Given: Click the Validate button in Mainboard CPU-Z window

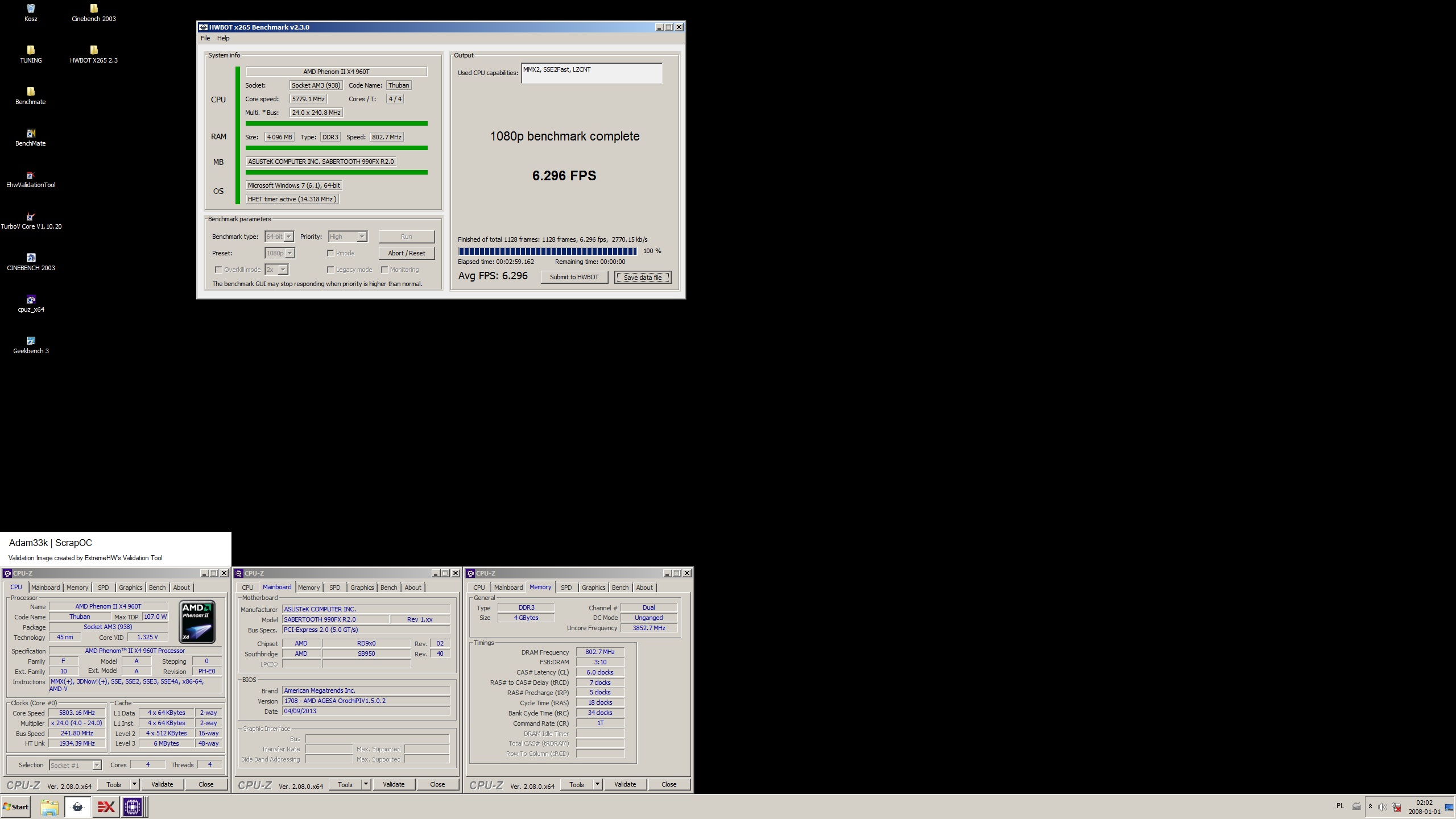Looking at the screenshot, I should point(394,784).
